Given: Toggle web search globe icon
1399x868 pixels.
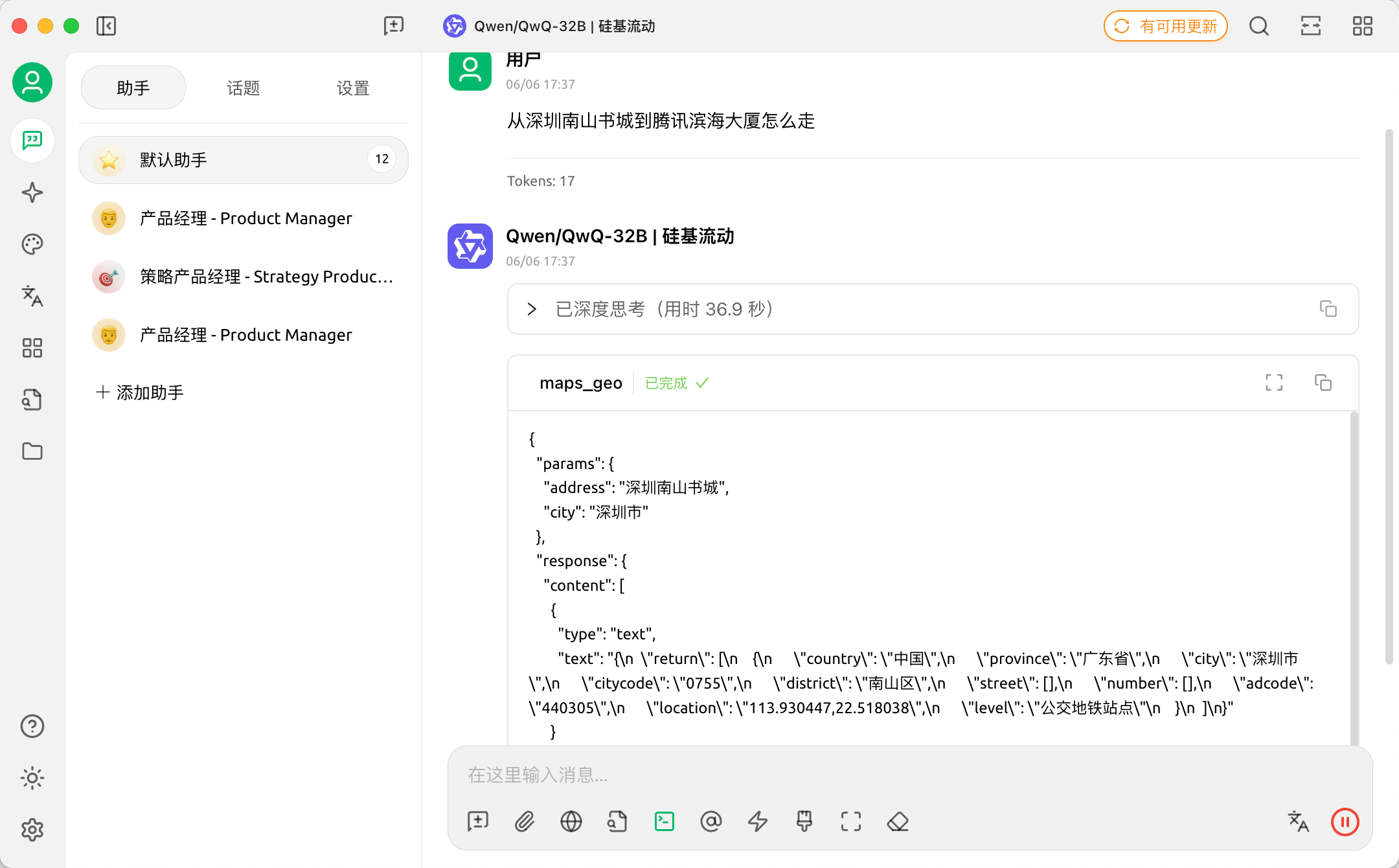Looking at the screenshot, I should 571,821.
